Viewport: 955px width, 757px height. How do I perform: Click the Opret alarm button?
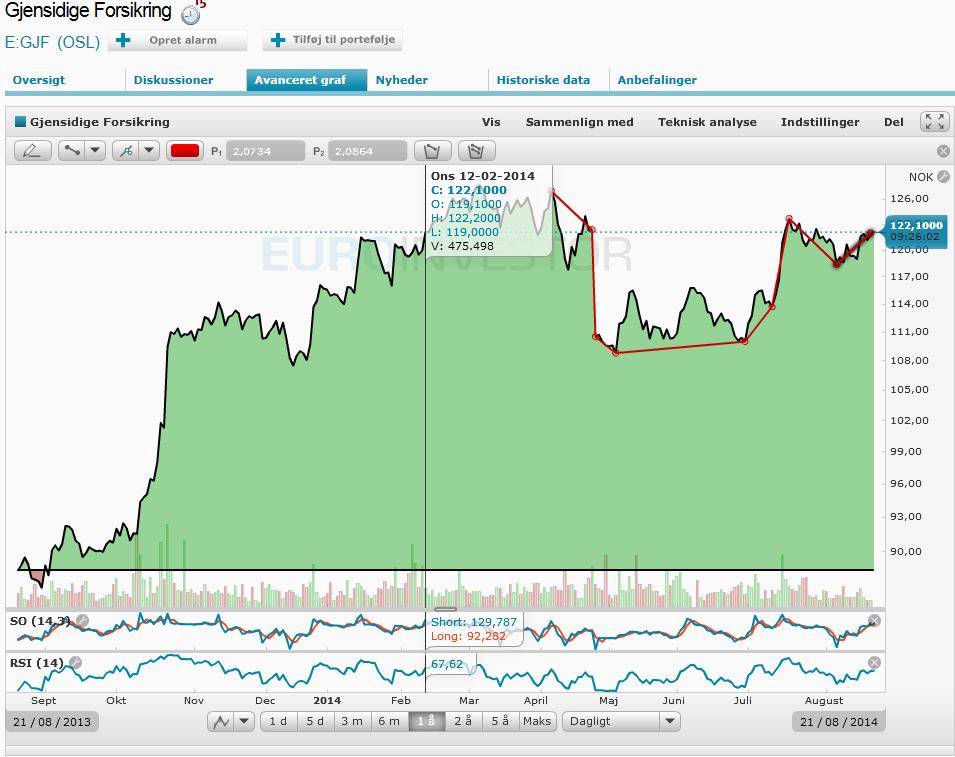click(x=178, y=40)
